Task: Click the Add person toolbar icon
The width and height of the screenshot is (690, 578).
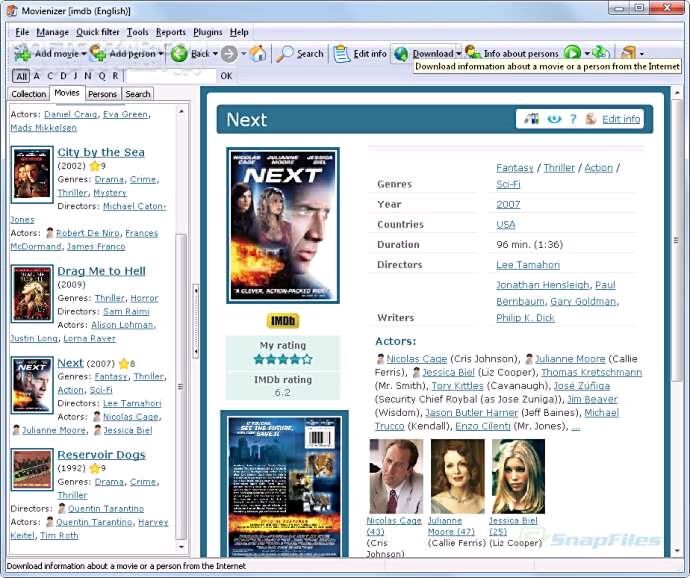Action: (98, 53)
